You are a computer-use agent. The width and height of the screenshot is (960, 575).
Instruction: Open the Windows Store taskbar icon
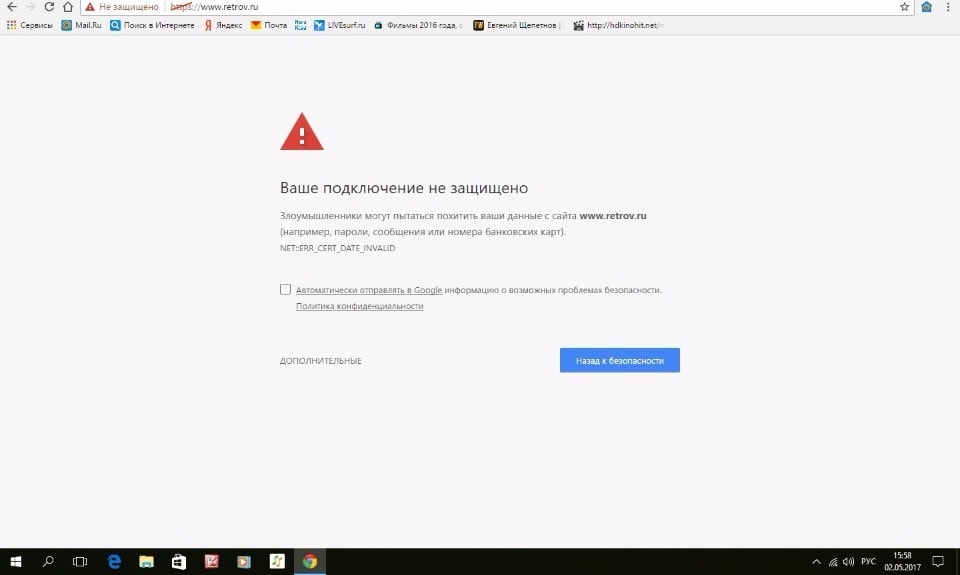(x=179, y=562)
